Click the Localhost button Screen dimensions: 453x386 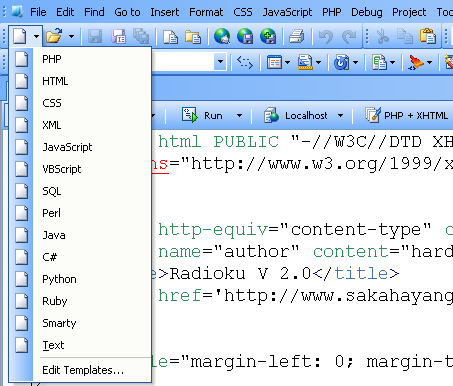click(296, 116)
